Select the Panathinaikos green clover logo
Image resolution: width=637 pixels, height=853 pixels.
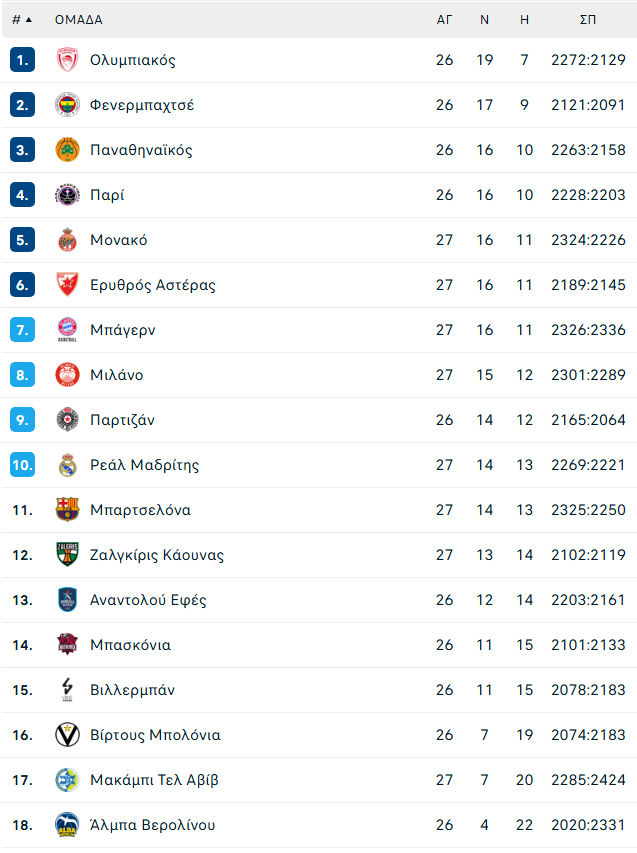tap(67, 150)
